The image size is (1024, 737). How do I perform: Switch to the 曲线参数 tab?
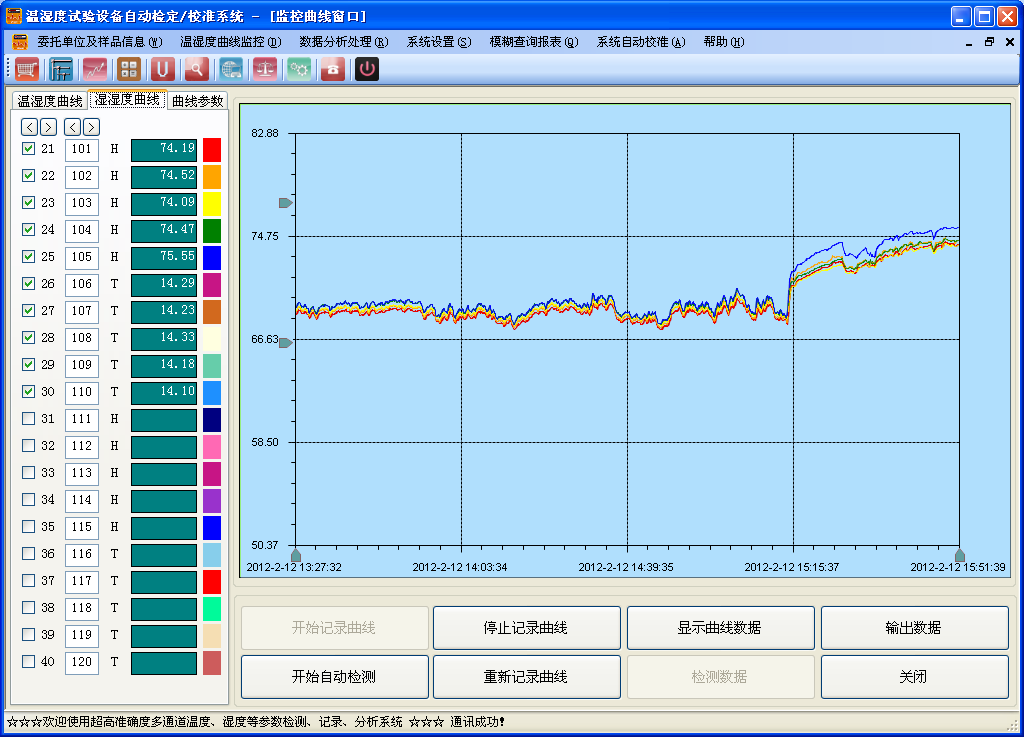point(197,100)
